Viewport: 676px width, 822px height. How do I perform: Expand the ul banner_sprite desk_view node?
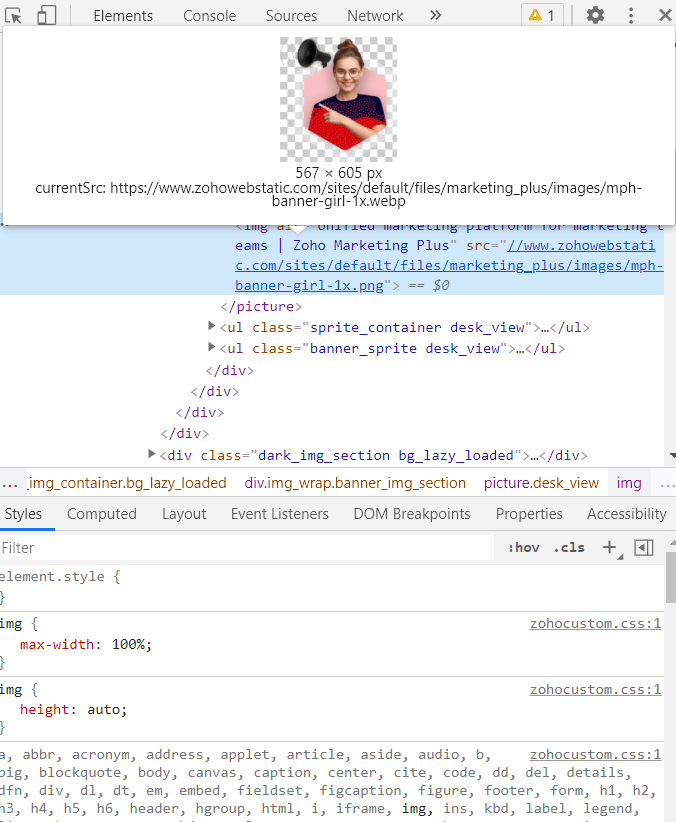(x=211, y=348)
